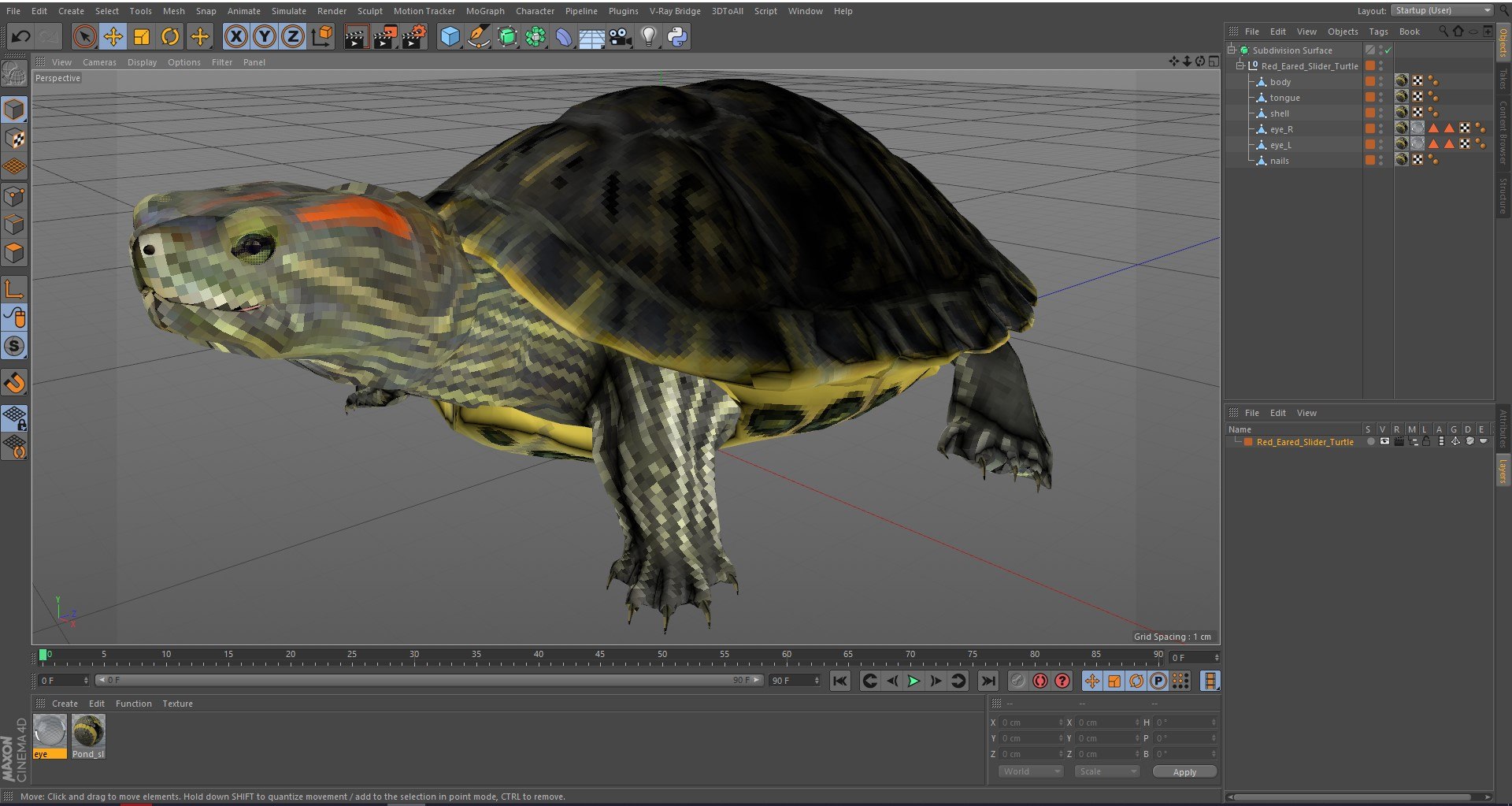1512x806 pixels.
Task: Add a Camera object
Action: tap(621, 36)
